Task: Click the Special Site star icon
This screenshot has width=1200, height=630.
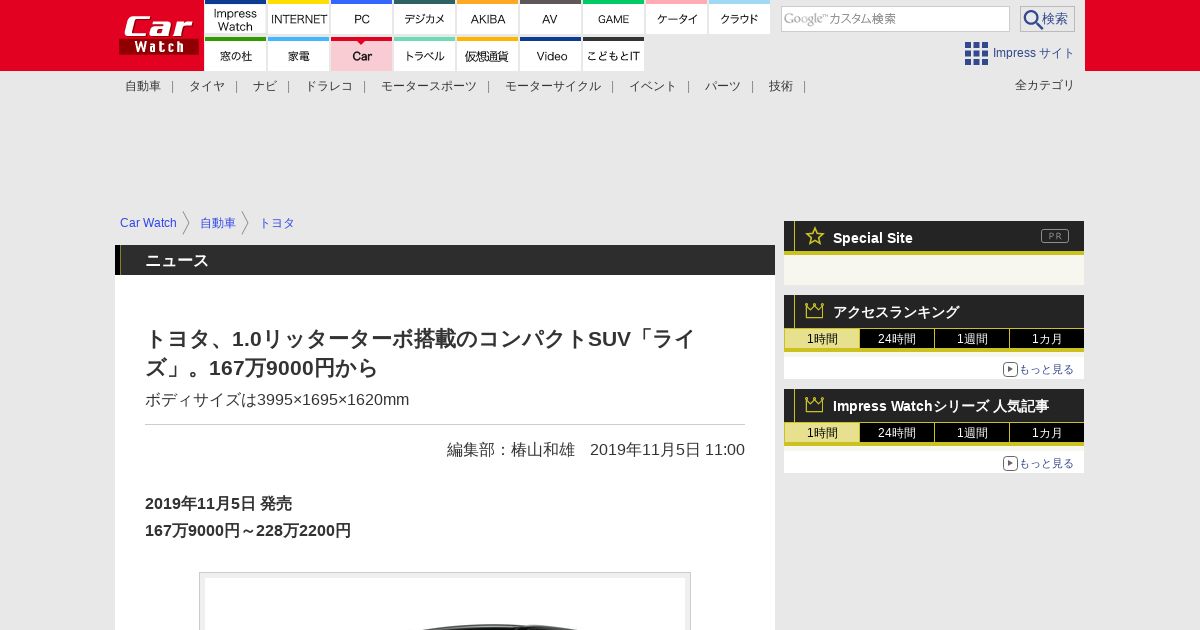Action: click(814, 236)
